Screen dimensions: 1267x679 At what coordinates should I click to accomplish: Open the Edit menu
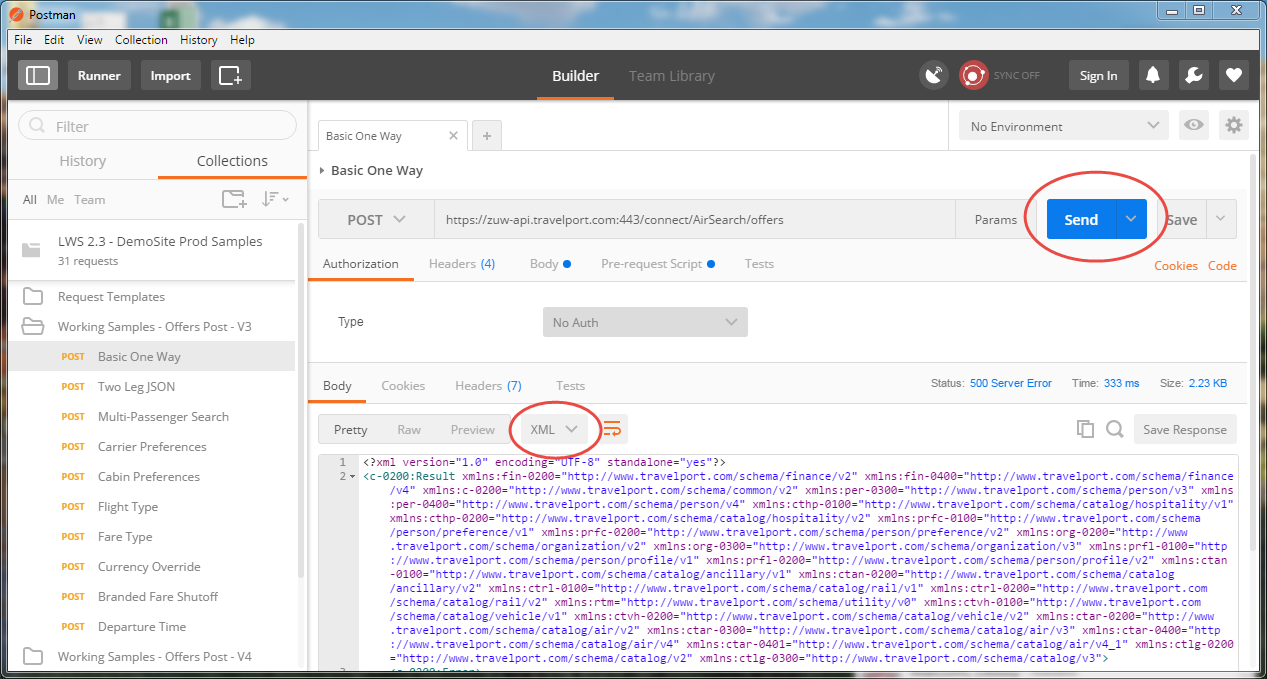pyautogui.click(x=54, y=40)
